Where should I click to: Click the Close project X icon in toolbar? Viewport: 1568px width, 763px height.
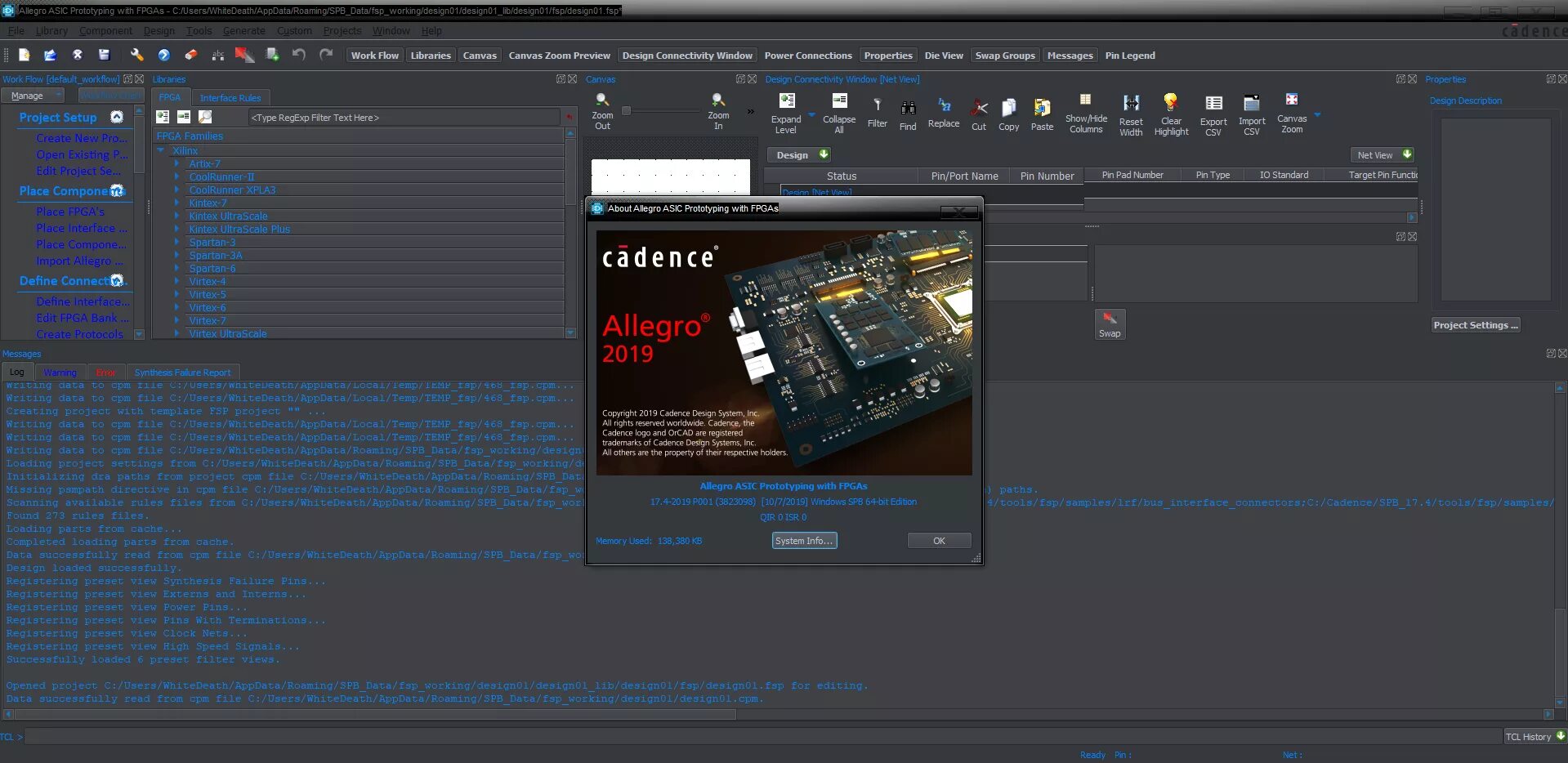pyautogui.click(x=77, y=55)
